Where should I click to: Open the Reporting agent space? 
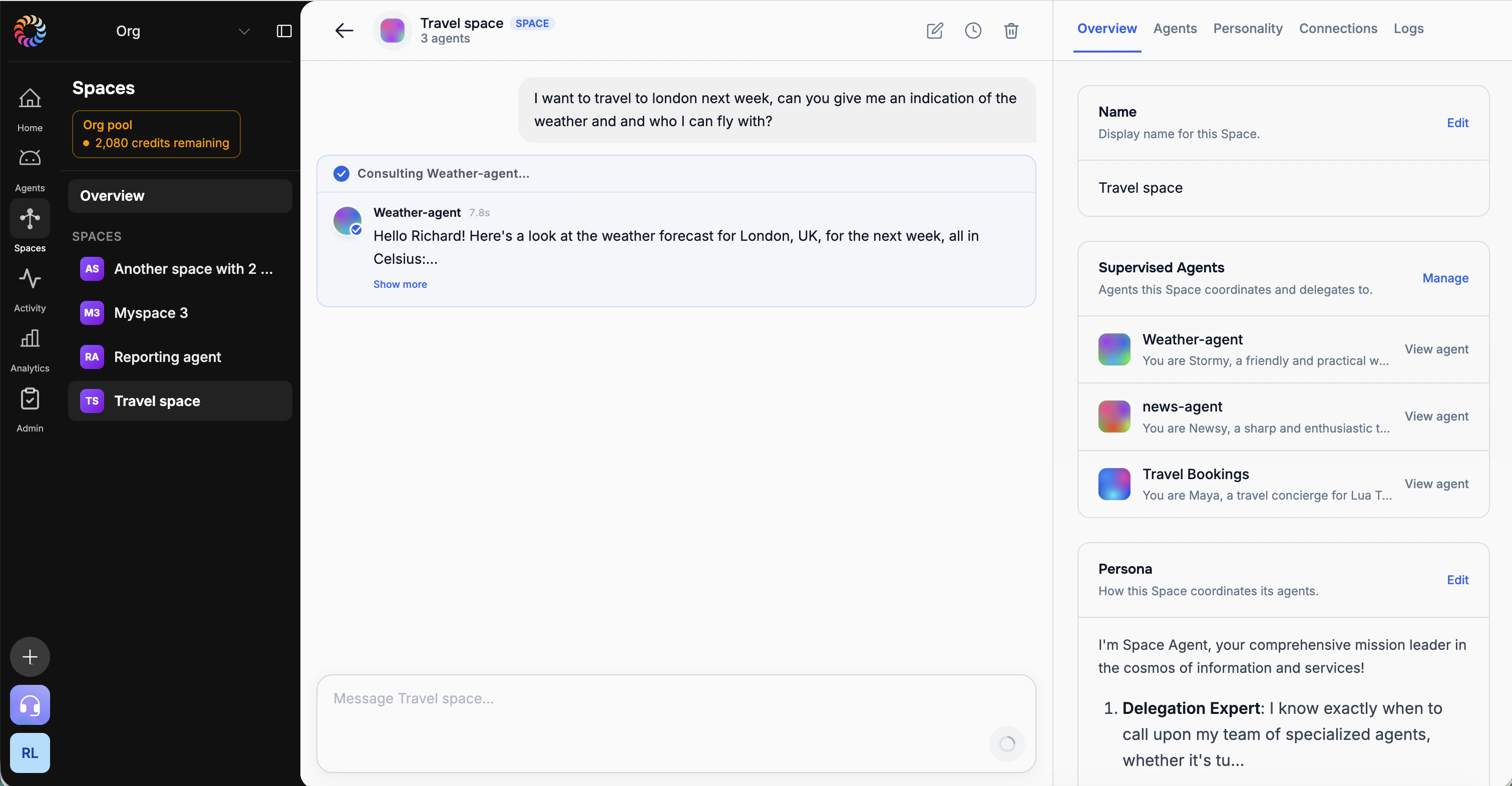coord(180,357)
